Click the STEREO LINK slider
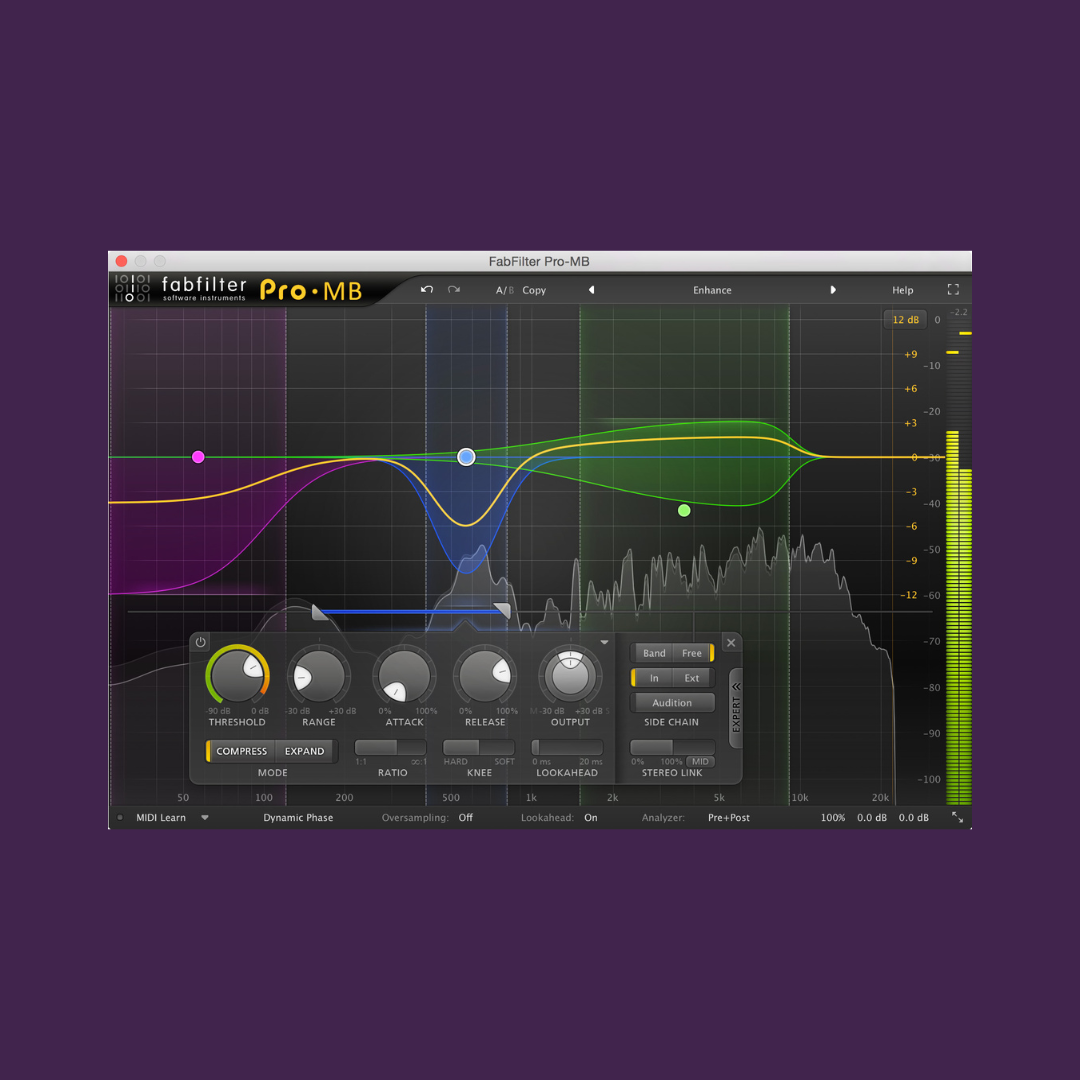1080x1080 pixels. [x=672, y=747]
